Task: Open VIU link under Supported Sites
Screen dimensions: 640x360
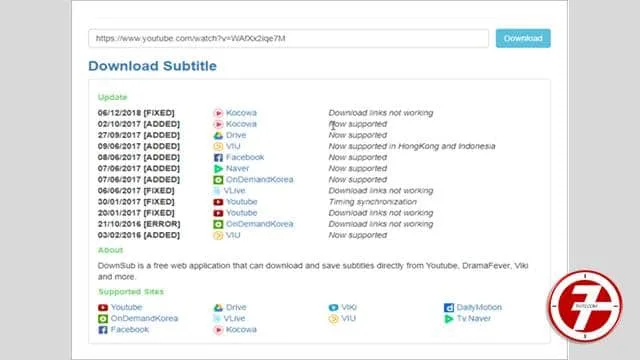Action: pos(349,318)
